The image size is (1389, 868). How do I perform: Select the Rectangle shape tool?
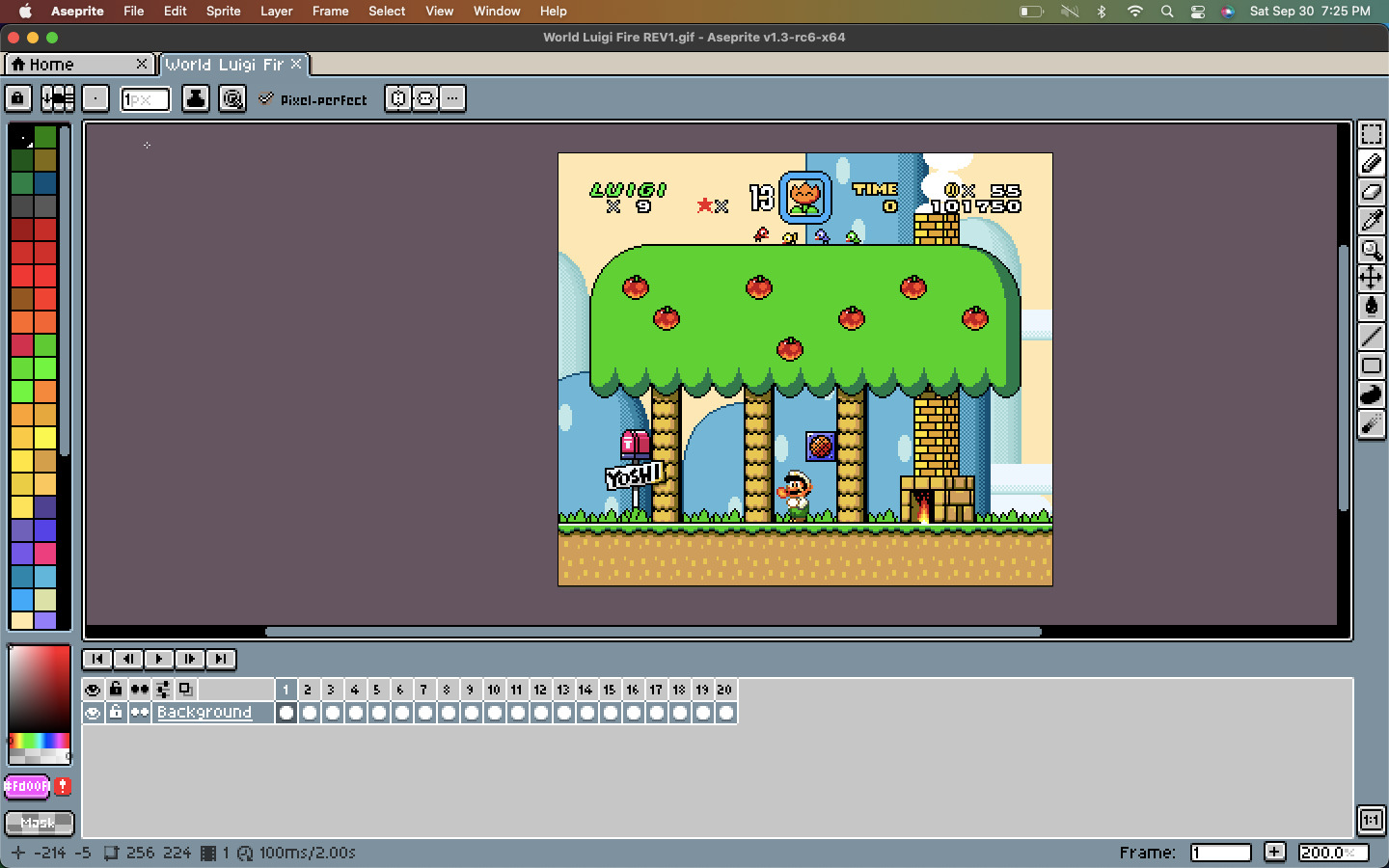point(1371,366)
